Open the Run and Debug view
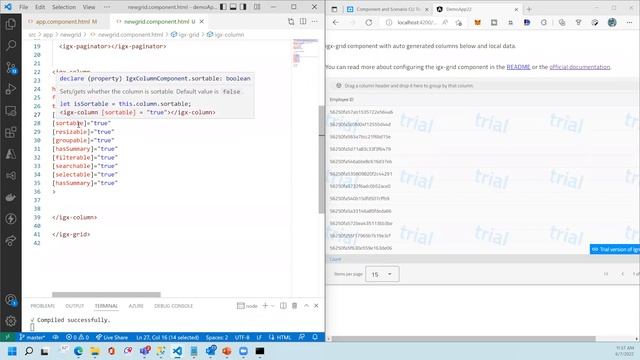Image resolution: width=640 pixels, height=360 pixels. point(11,89)
